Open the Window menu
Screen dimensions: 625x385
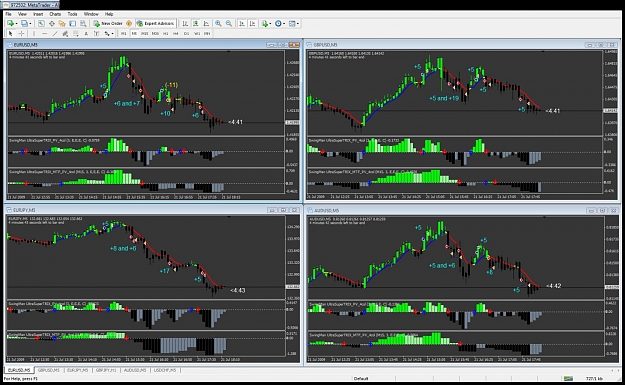(91, 14)
